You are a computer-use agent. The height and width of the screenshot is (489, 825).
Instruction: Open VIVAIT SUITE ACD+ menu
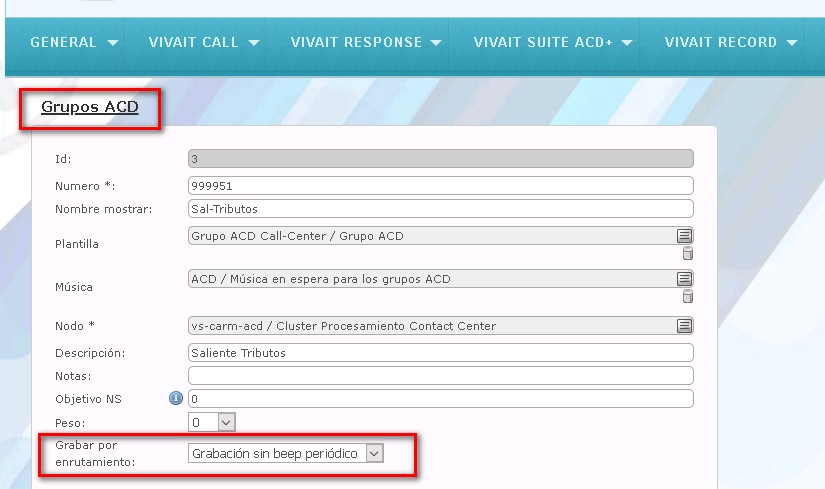tap(552, 42)
